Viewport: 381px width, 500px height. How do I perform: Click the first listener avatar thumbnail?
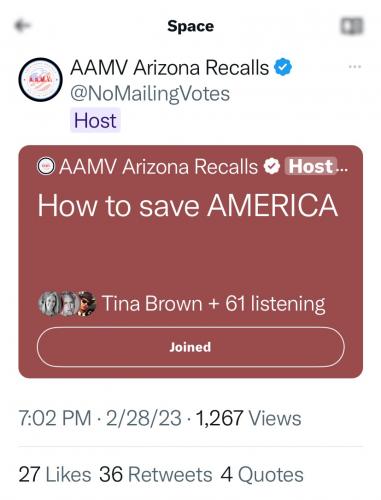coord(48,304)
